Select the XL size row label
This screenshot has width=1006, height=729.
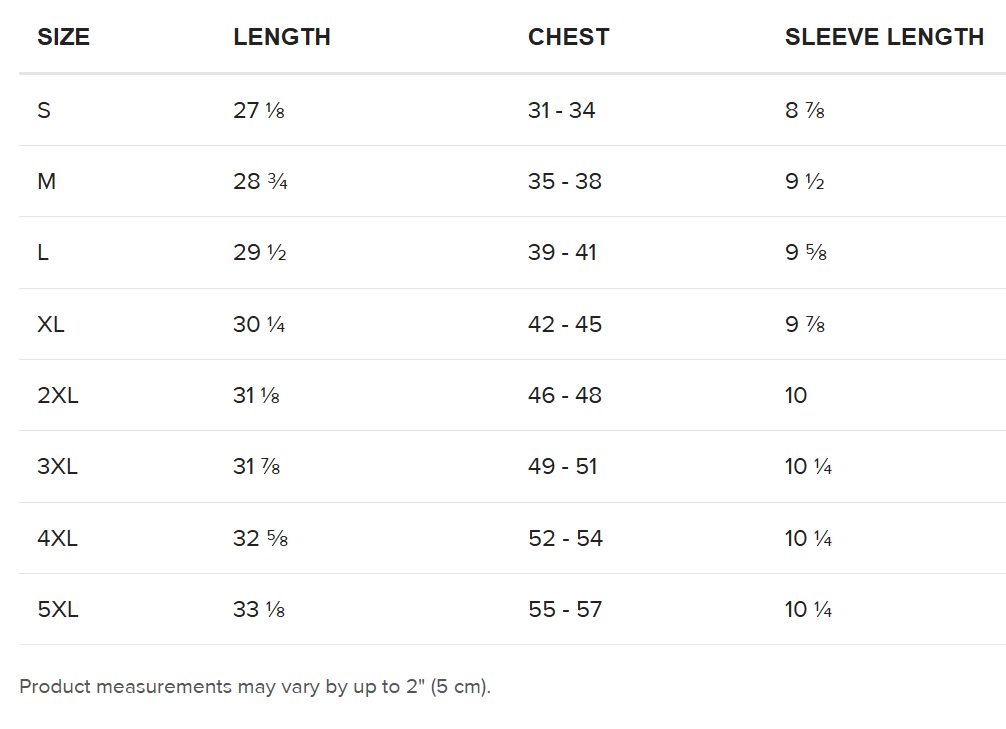tap(51, 325)
